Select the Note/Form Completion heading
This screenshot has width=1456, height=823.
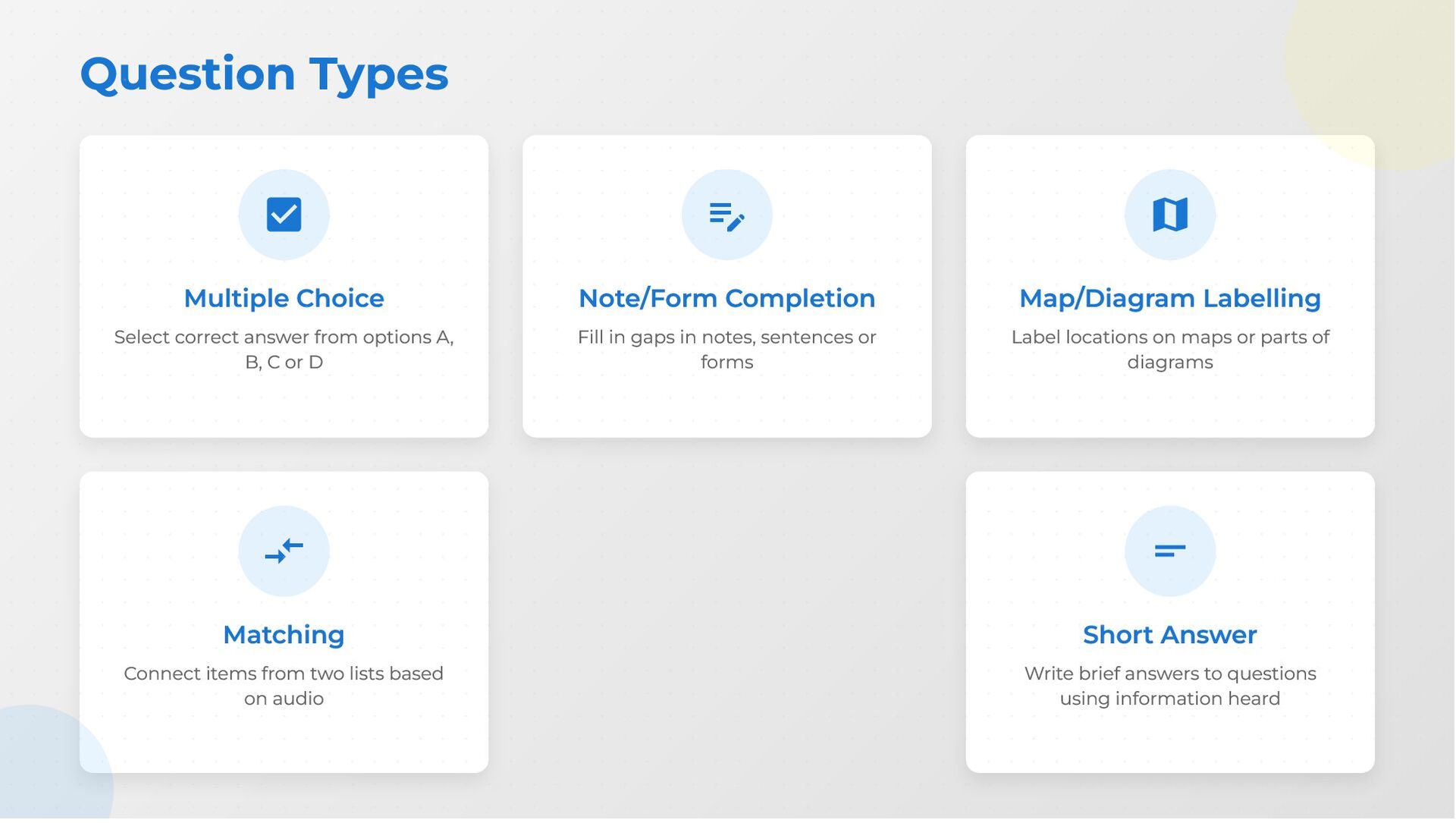pos(726,298)
